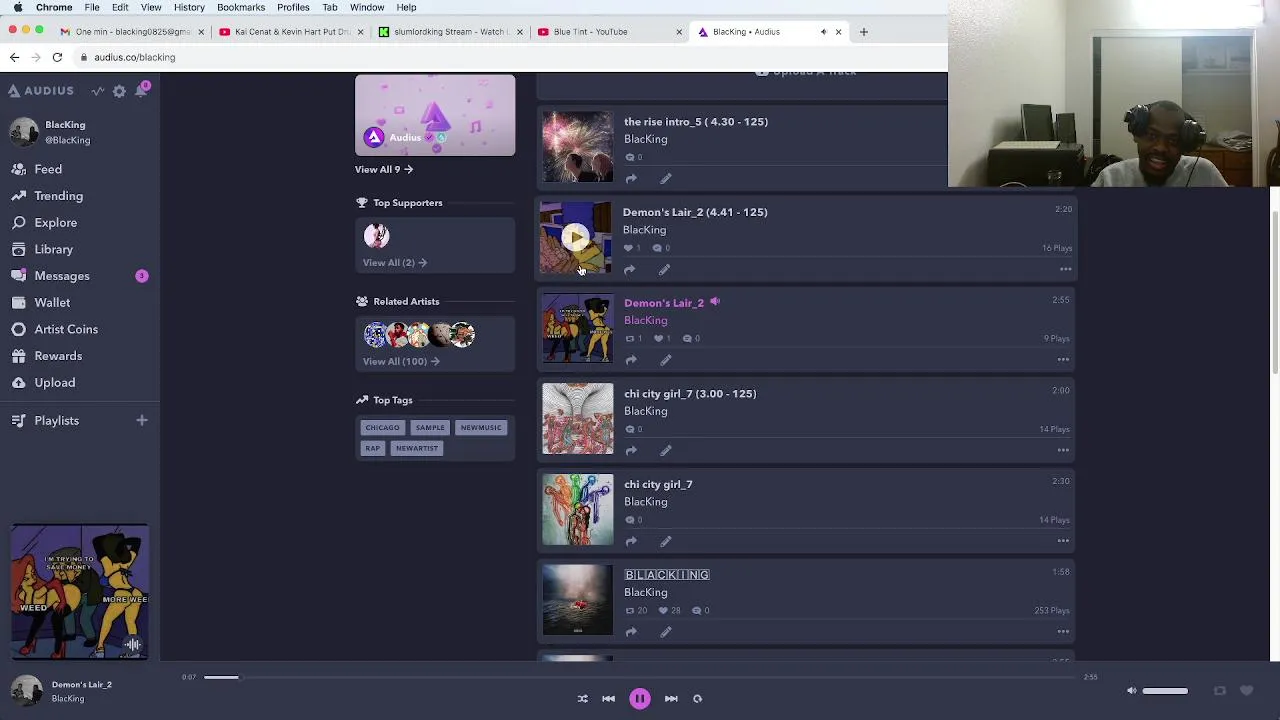Open comments on Demon's Lair_2 (4.41 - 125)
Image resolution: width=1280 pixels, height=720 pixels.
[x=661, y=248]
